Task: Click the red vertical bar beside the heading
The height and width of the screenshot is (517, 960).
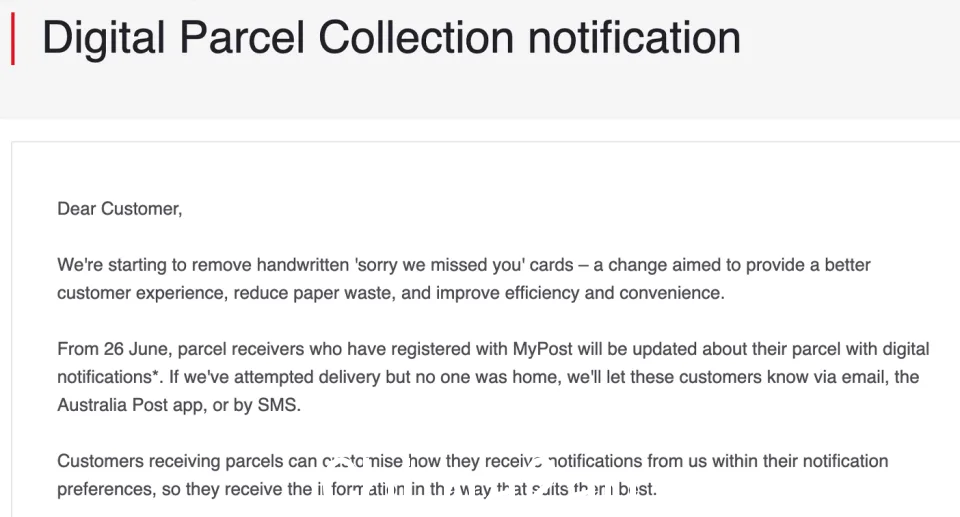Action: click(13, 38)
